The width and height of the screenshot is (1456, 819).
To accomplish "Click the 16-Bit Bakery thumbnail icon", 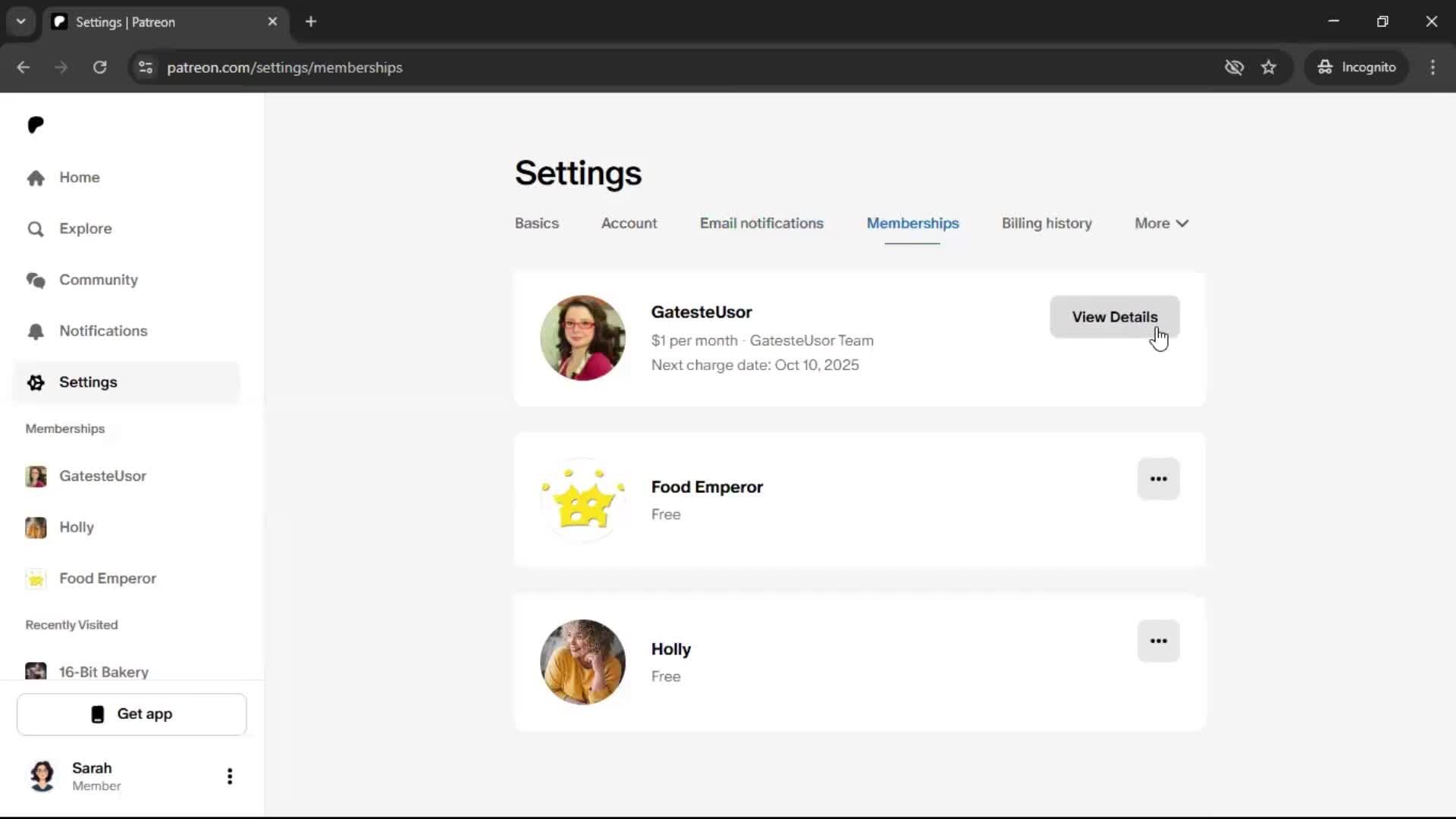I will click(x=36, y=671).
